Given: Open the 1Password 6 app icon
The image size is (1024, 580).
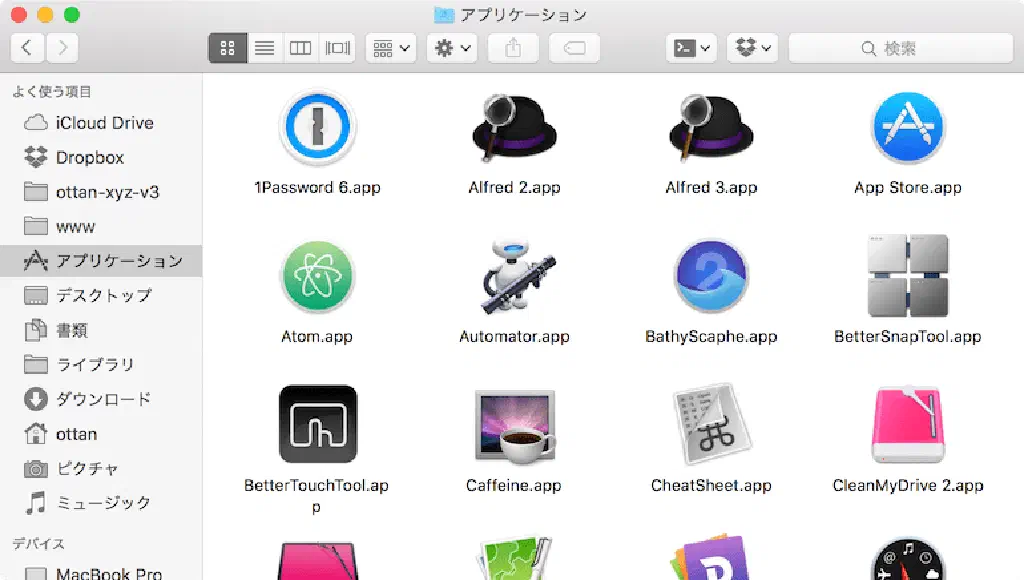Looking at the screenshot, I should coord(317,128).
